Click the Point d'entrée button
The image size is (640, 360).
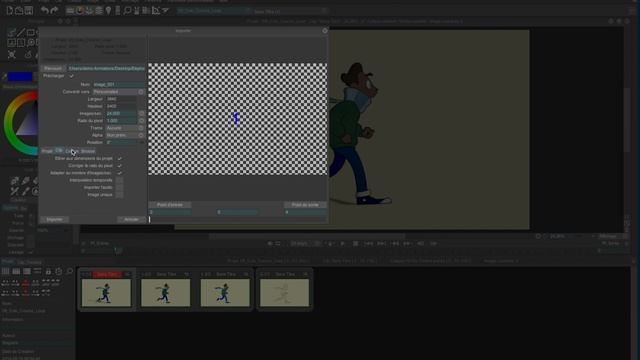170,205
